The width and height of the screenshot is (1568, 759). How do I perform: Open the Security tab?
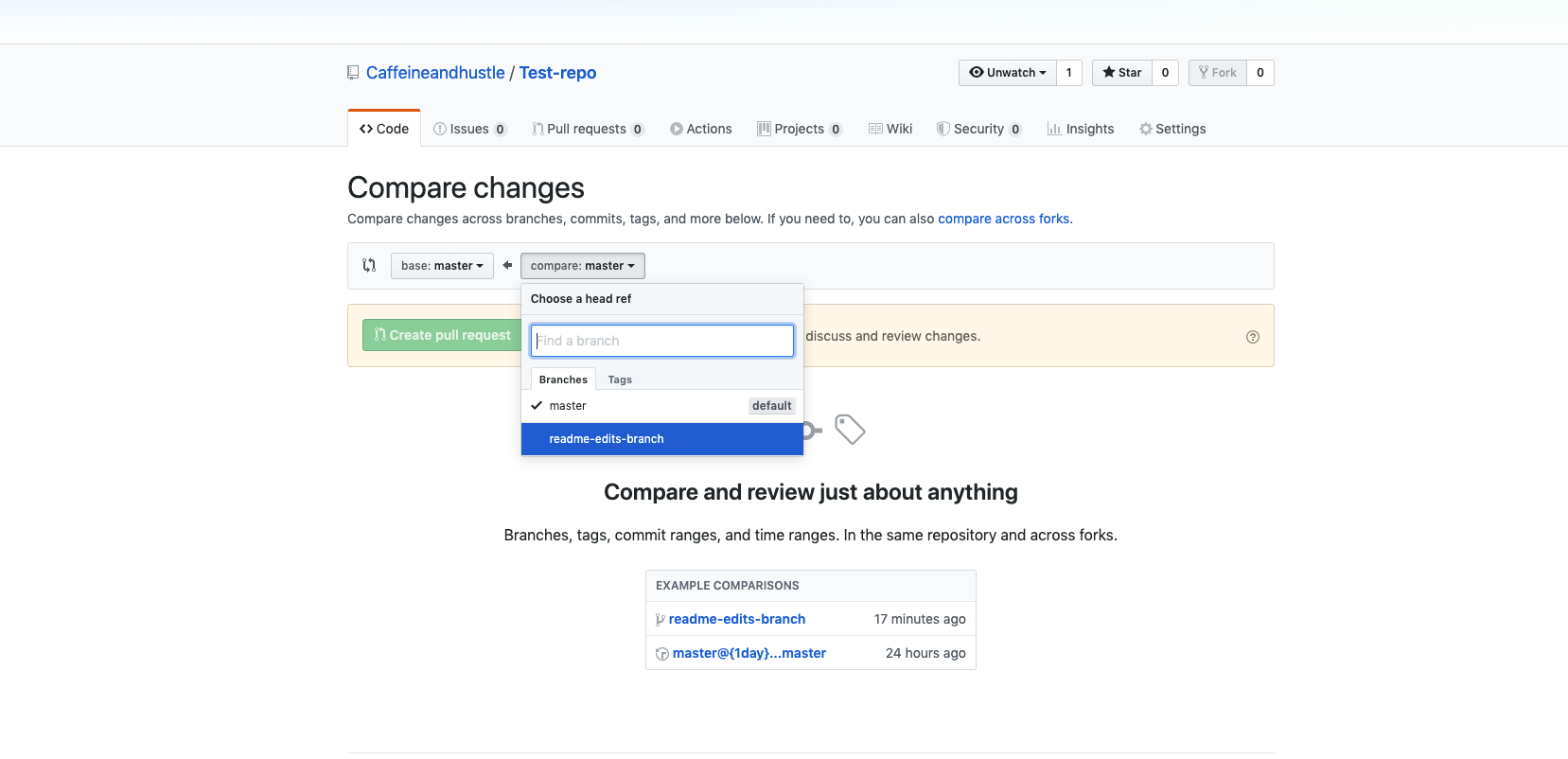pyautogui.click(x=979, y=129)
